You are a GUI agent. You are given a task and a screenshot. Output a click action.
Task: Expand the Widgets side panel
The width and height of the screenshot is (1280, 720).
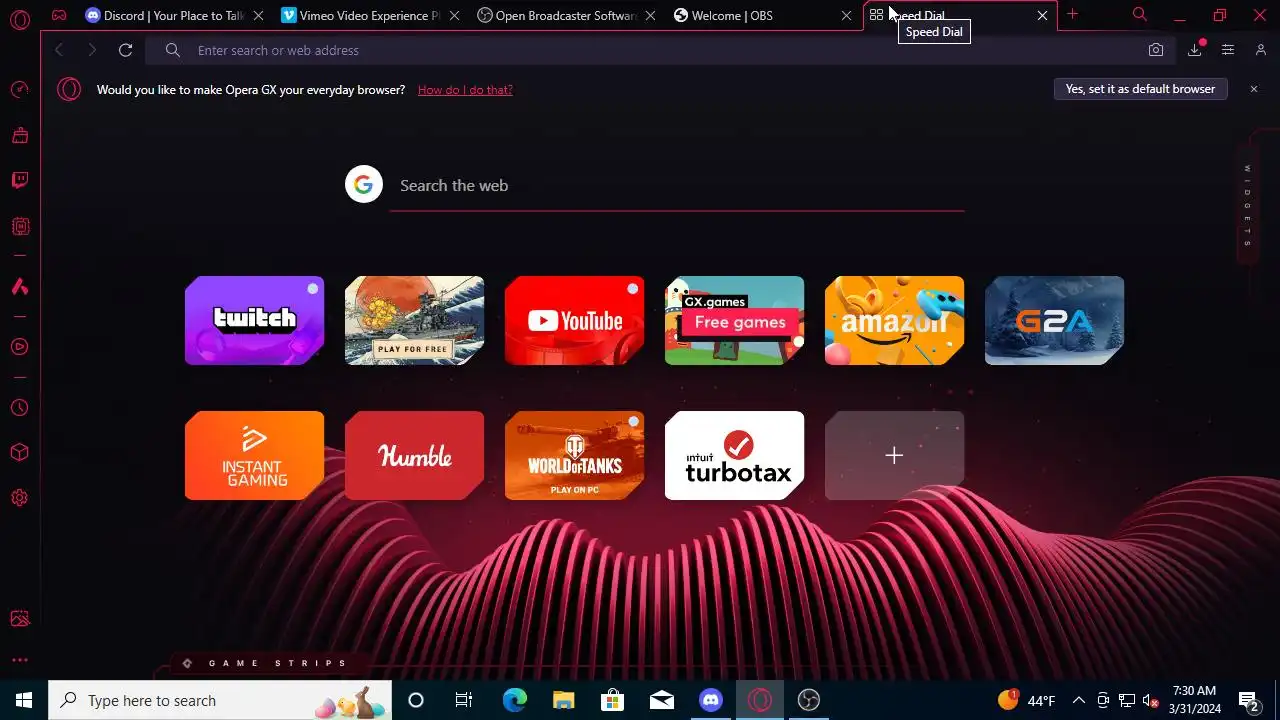1248,206
